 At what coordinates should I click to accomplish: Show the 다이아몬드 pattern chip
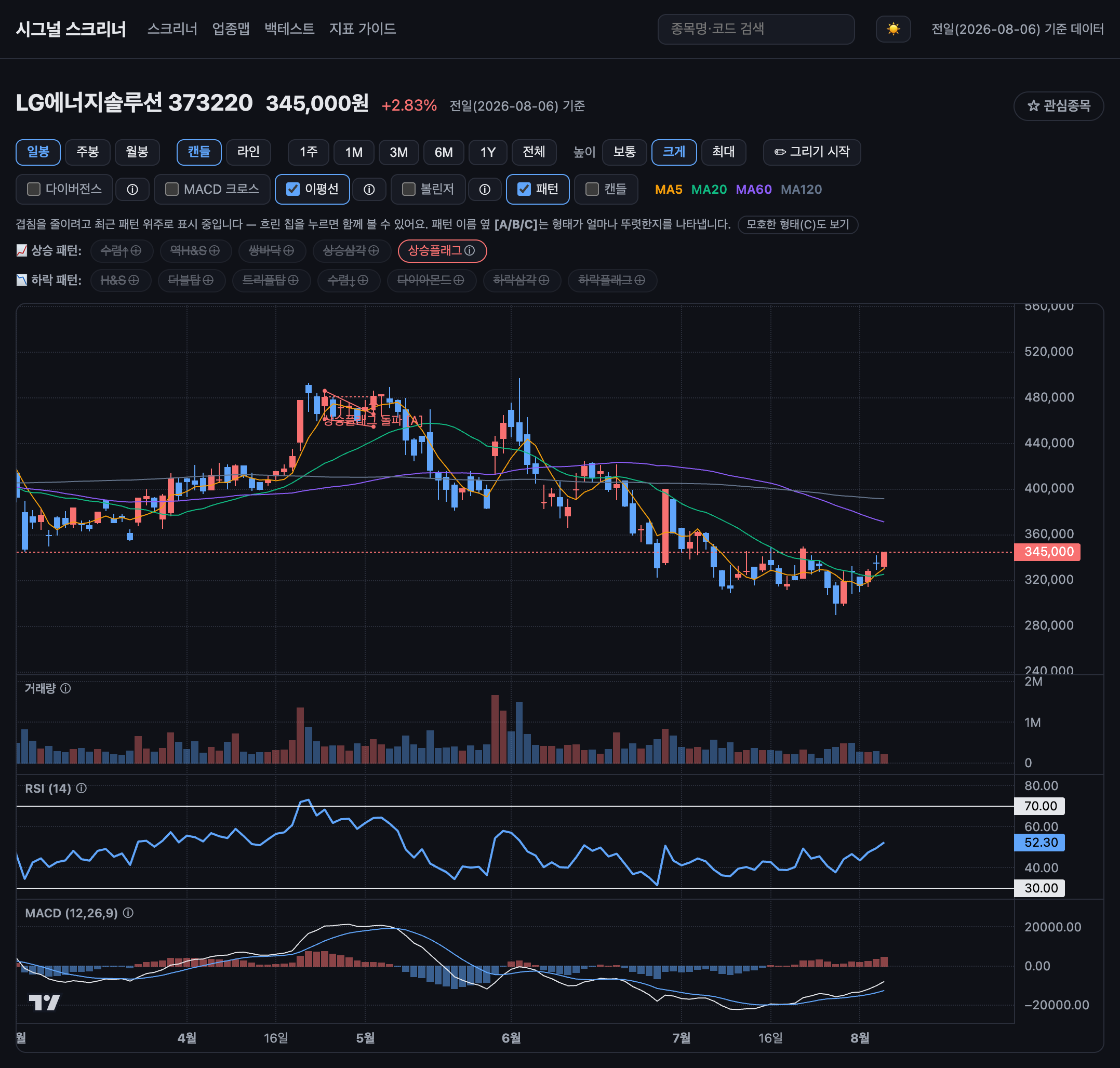tap(431, 281)
